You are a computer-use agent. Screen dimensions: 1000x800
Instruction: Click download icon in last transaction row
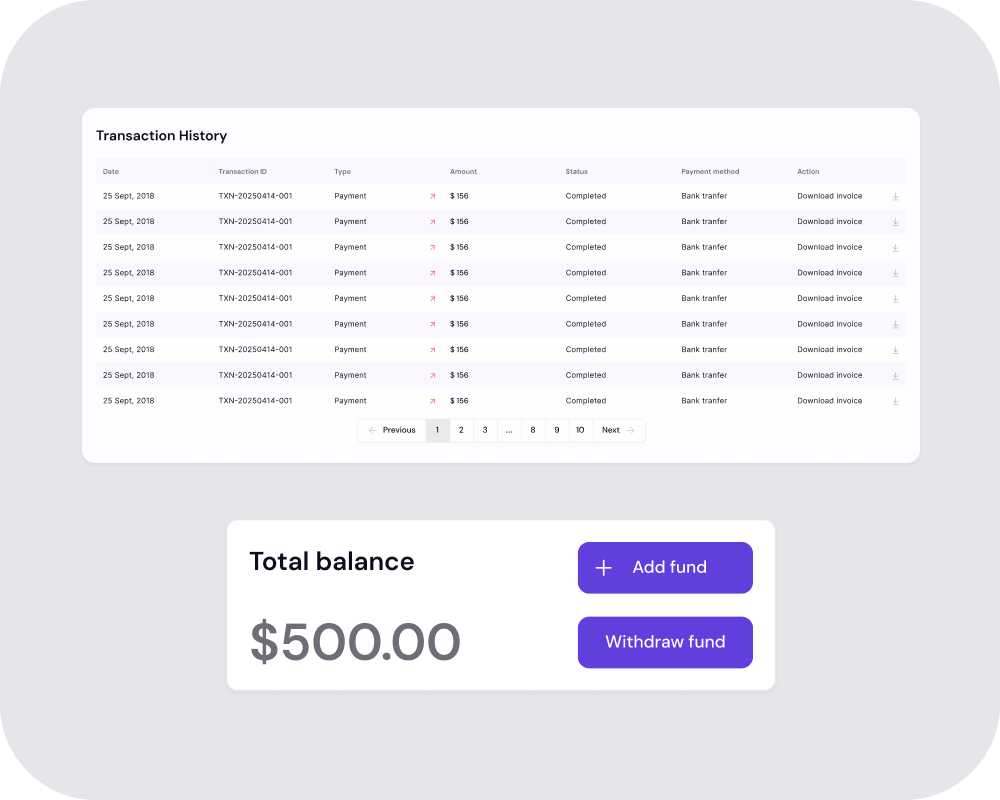(895, 401)
